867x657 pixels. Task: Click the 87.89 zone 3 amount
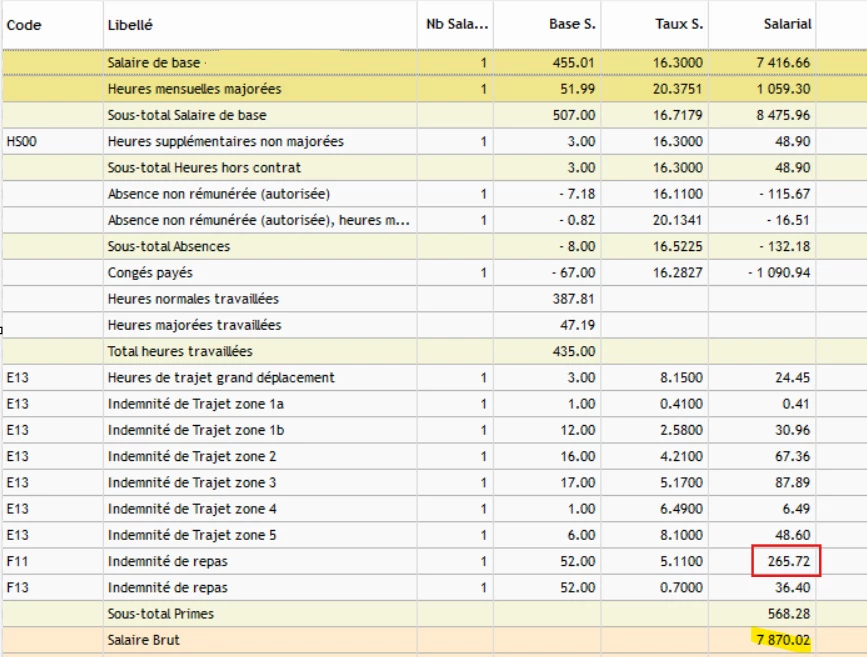[792, 483]
